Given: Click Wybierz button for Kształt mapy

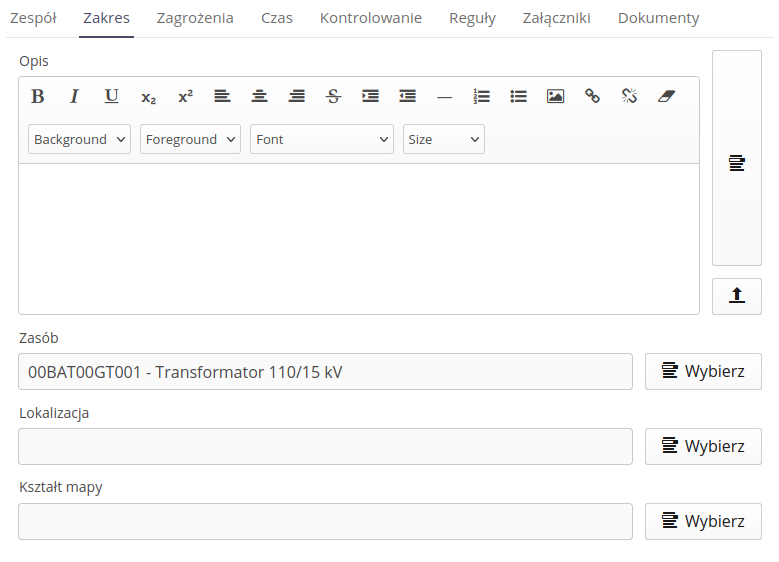Looking at the screenshot, I should point(703,521).
